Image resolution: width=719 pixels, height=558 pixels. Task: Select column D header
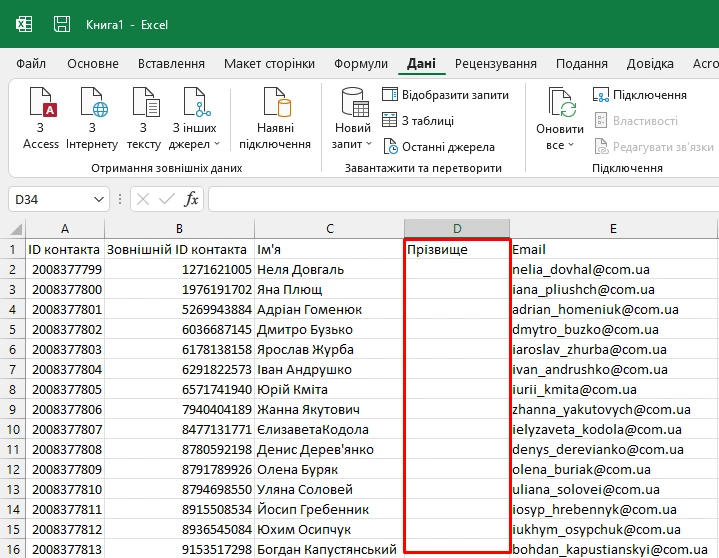click(456, 229)
